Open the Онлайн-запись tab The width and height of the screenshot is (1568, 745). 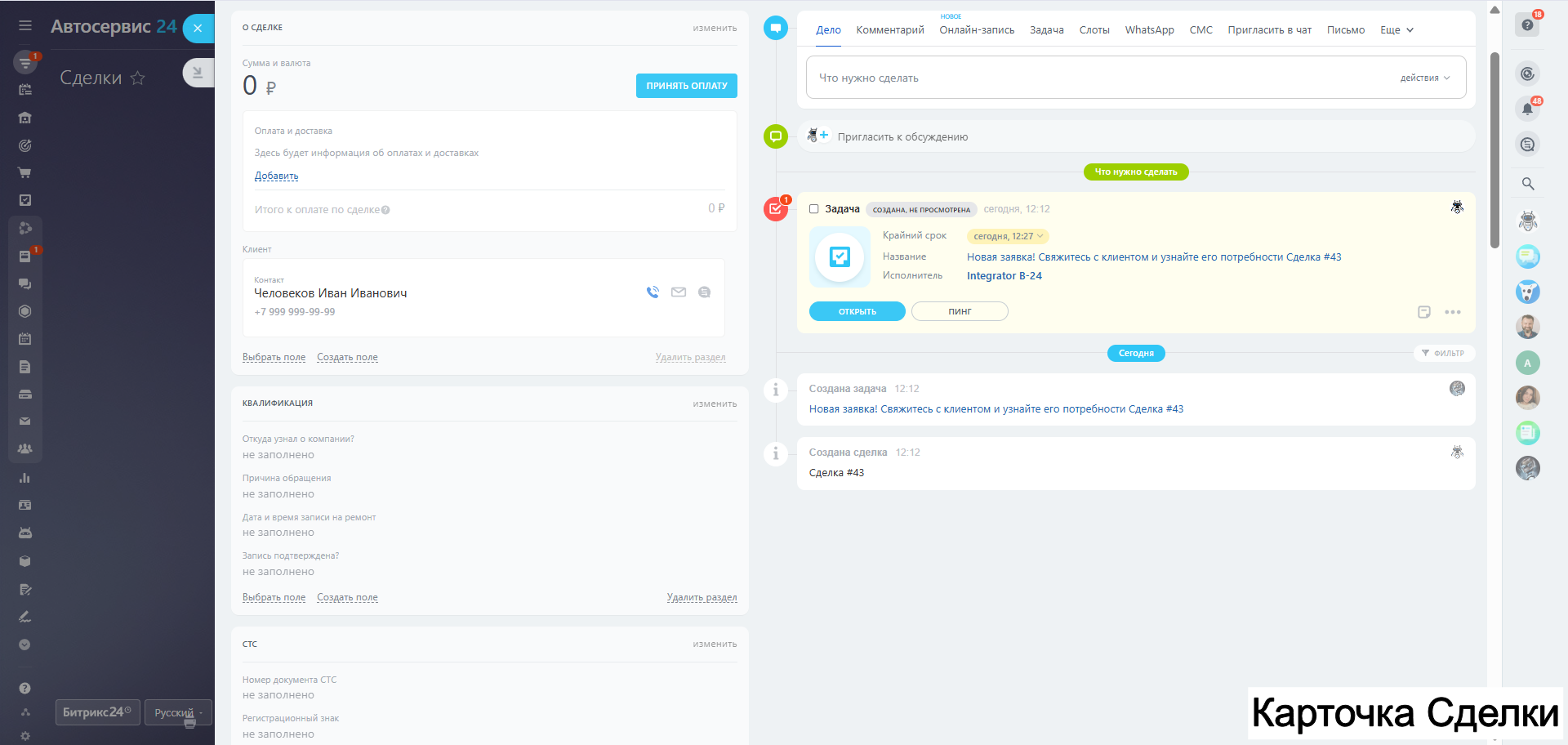[x=977, y=30]
